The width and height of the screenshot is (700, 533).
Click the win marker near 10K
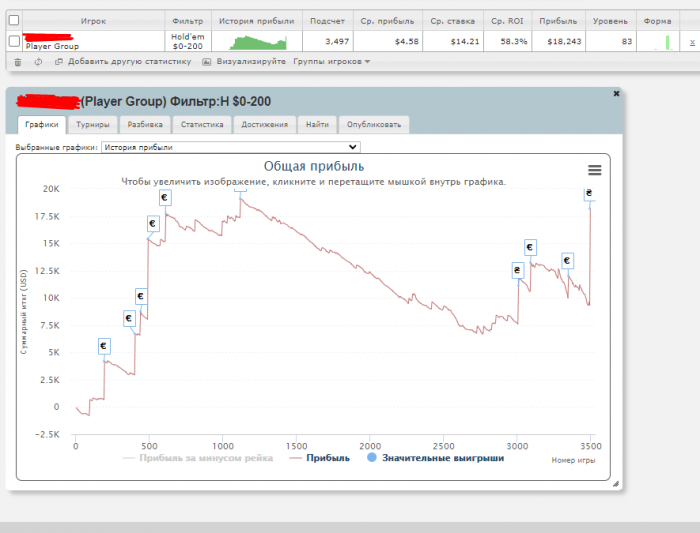pyautogui.click(x=141, y=296)
